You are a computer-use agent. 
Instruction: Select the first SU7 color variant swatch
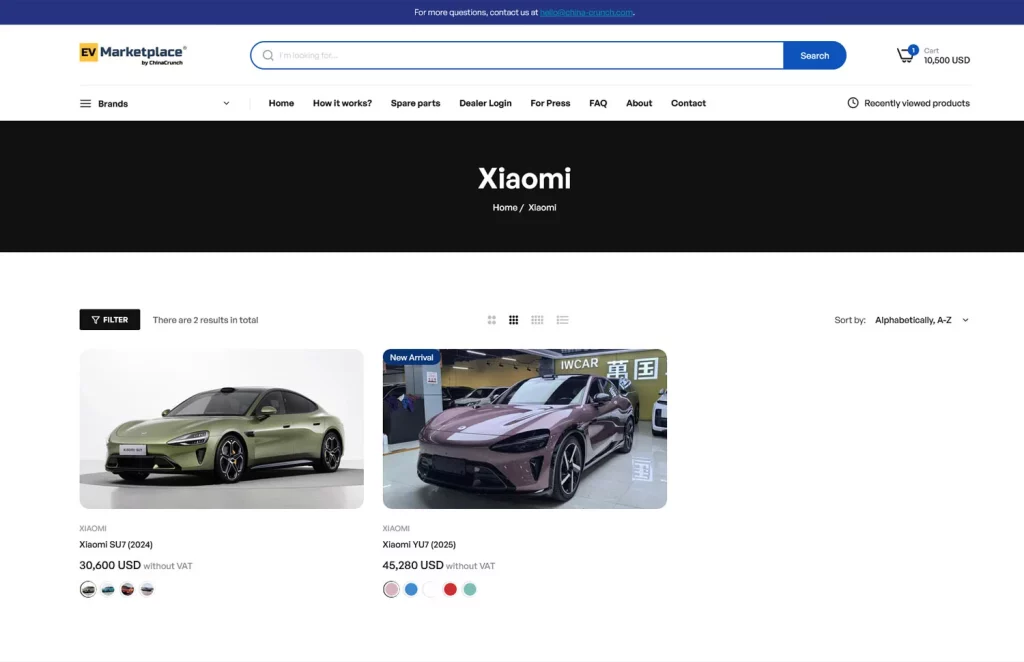[x=88, y=590]
